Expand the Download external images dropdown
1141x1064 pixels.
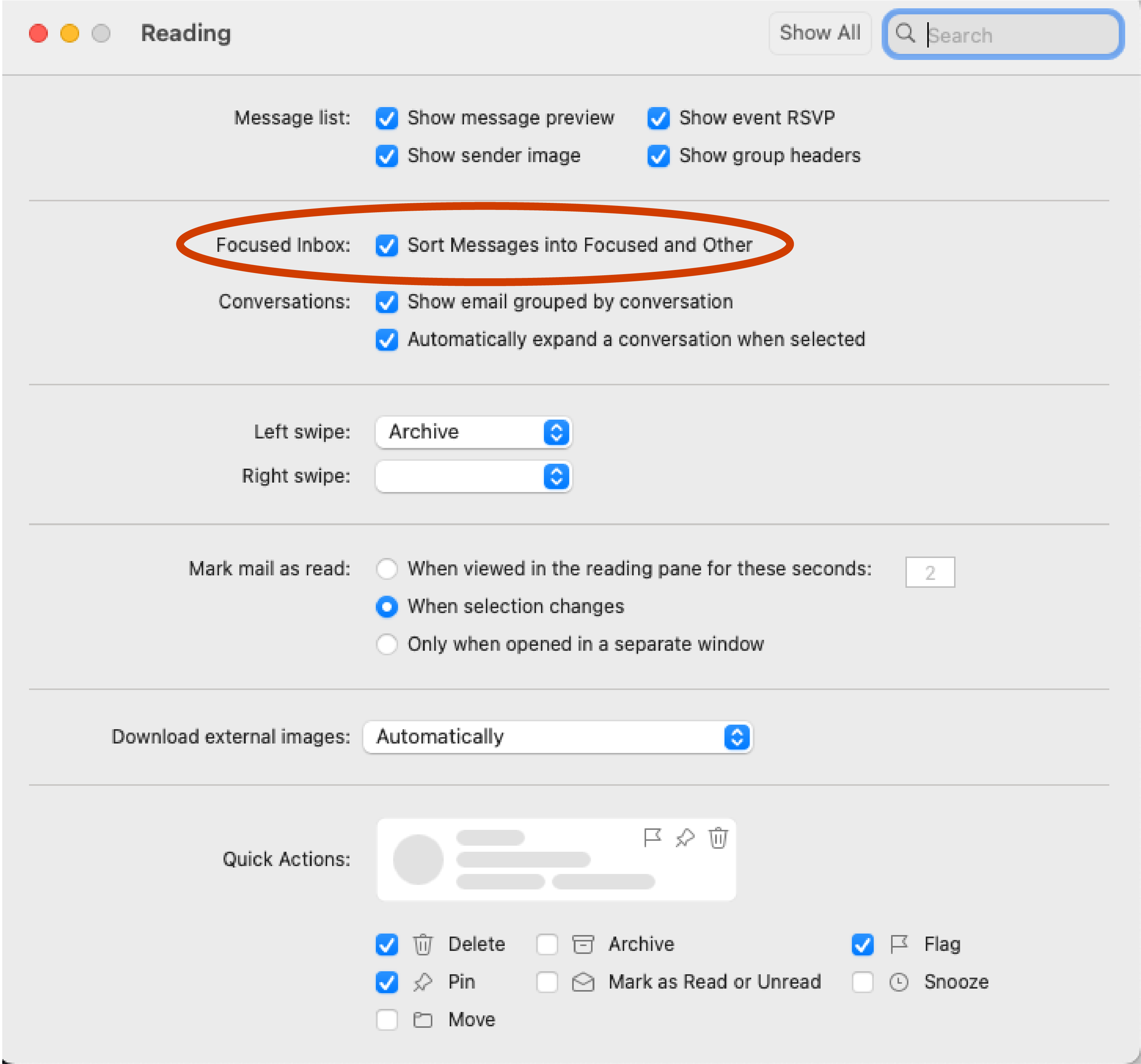557,737
